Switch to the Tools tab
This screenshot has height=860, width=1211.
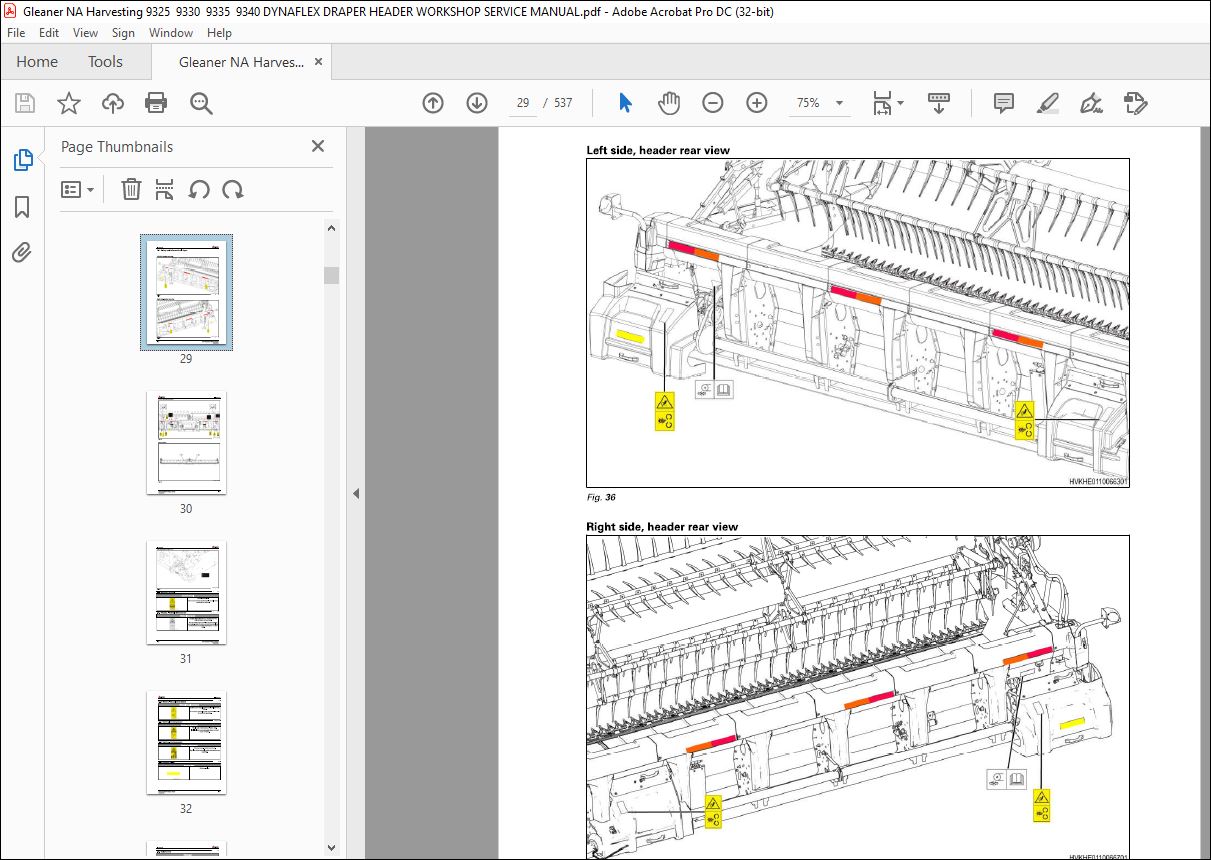(105, 62)
